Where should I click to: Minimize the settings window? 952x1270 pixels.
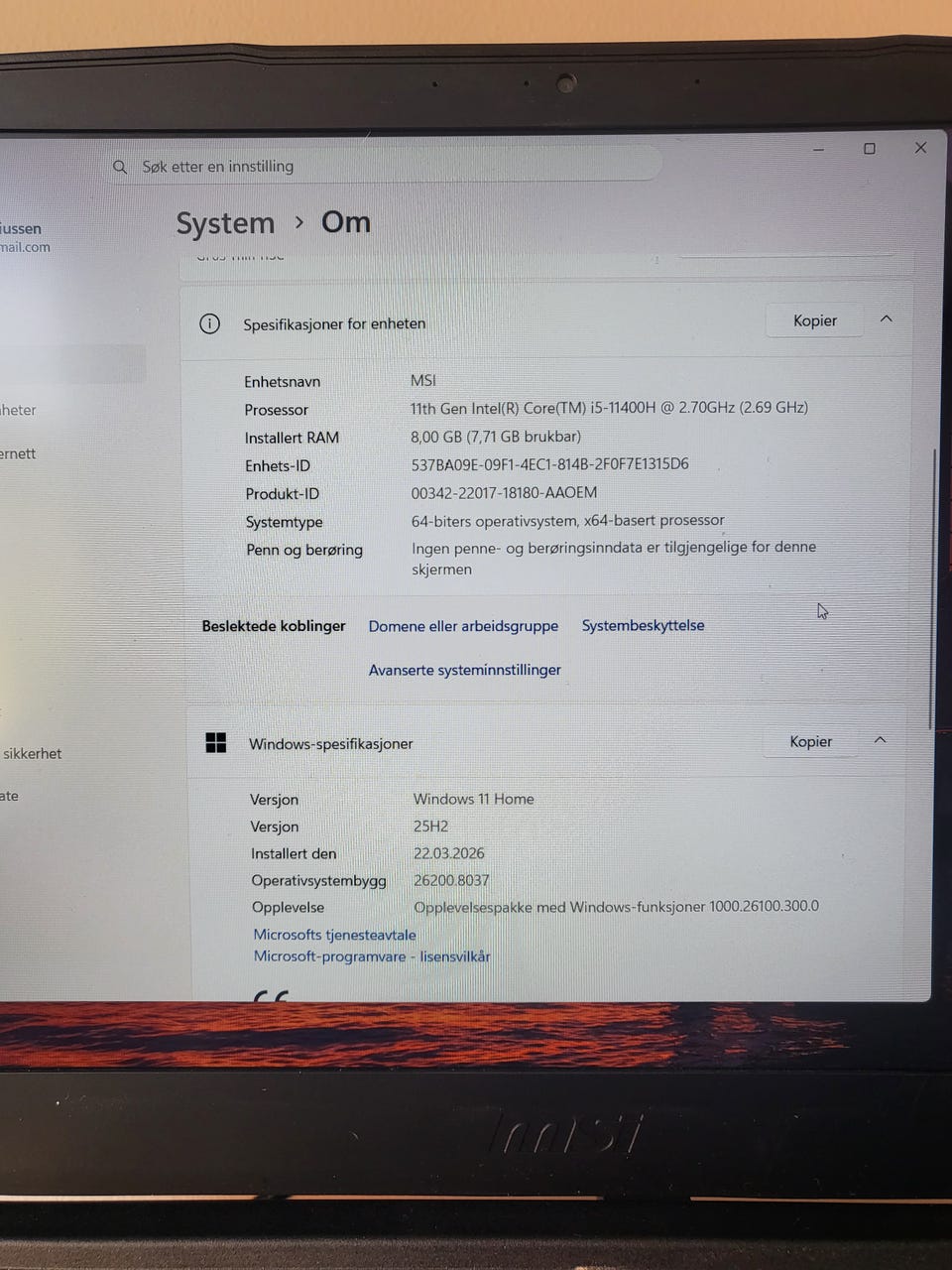(x=819, y=149)
